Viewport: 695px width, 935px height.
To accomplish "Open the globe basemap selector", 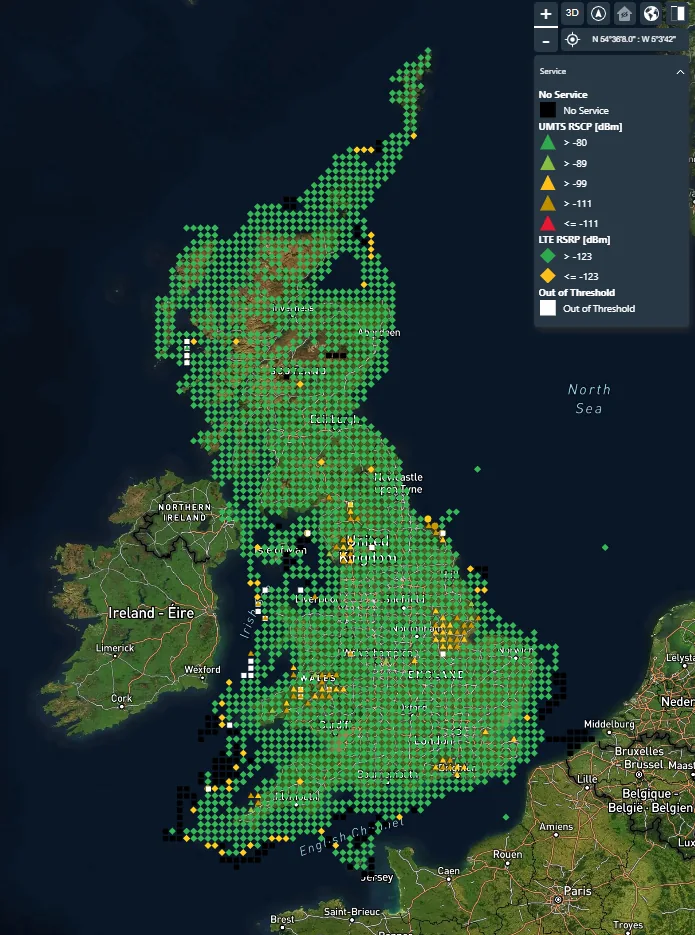I will [x=651, y=13].
